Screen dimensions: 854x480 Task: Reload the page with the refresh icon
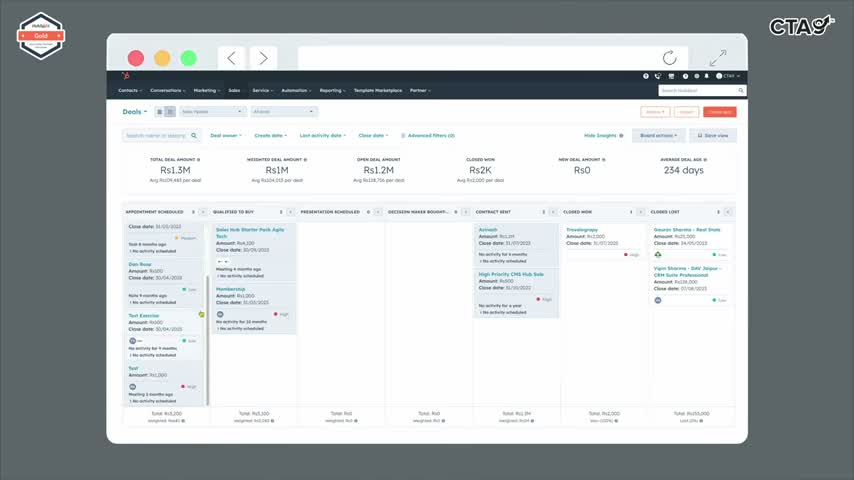click(669, 57)
